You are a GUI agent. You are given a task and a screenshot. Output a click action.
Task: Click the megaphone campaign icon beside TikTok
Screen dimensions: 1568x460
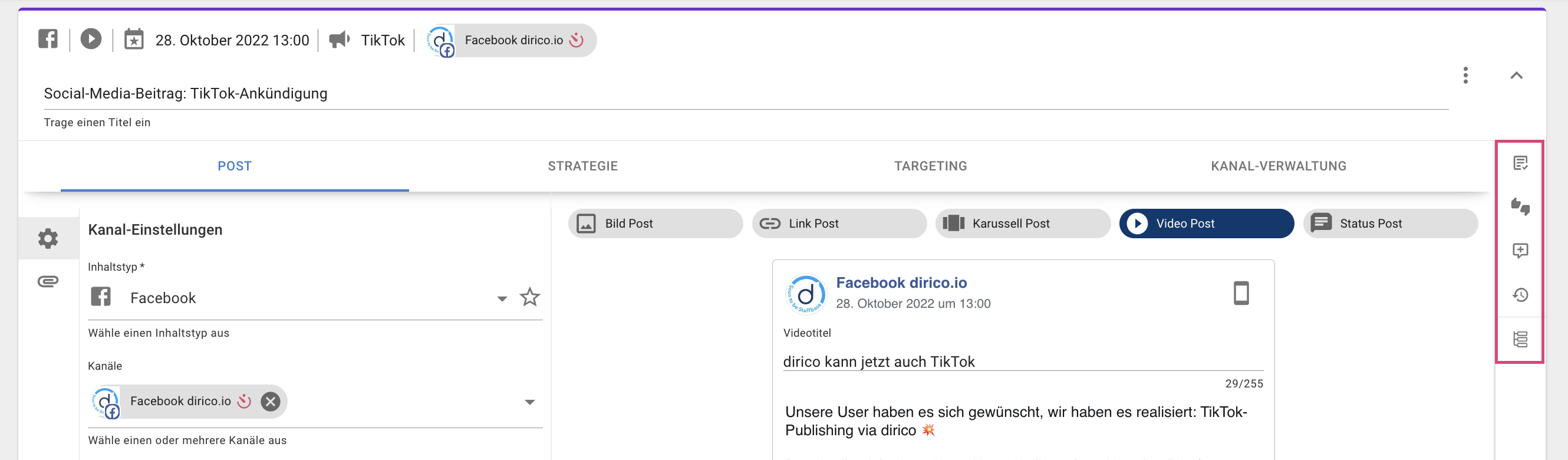[x=339, y=40]
